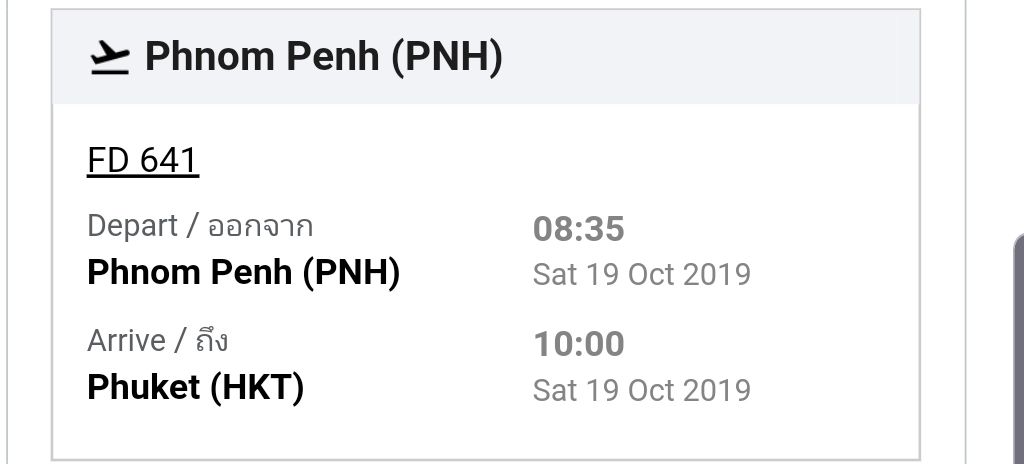Click the Thai text ถึง
The height and width of the screenshot is (464, 1024).
point(212,340)
